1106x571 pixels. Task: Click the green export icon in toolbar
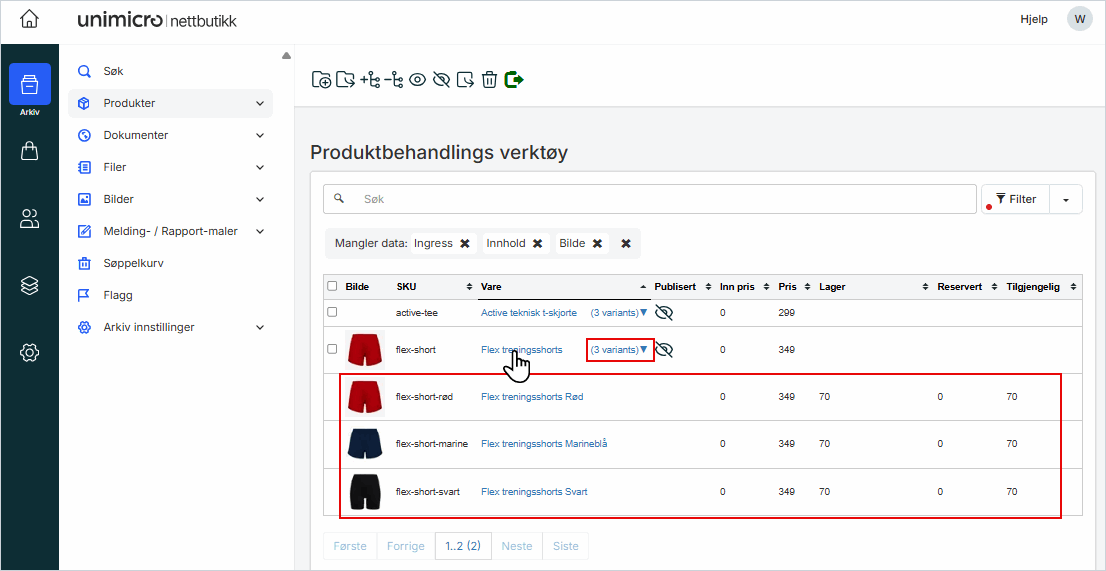(x=515, y=80)
